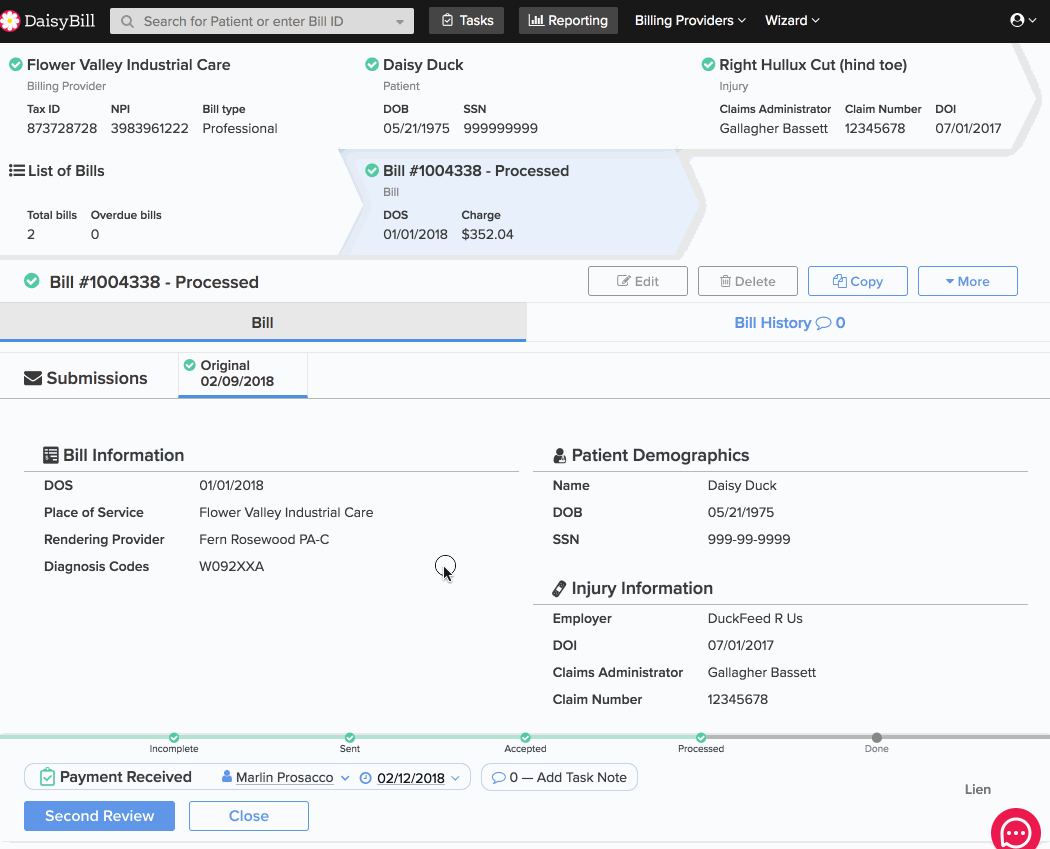1050x849 pixels.
Task: Click the Delete bill button
Action: 747,281
